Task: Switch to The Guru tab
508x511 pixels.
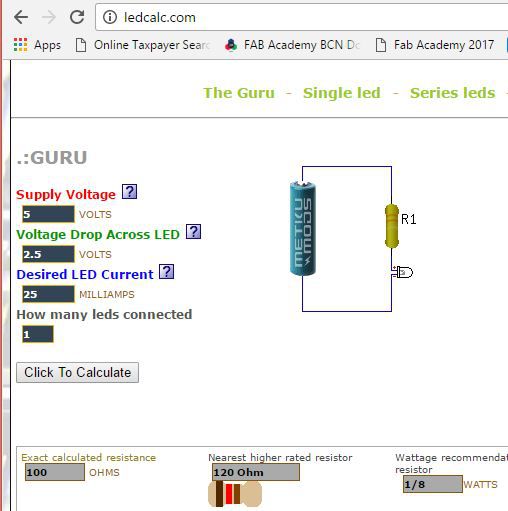Action: [239, 93]
